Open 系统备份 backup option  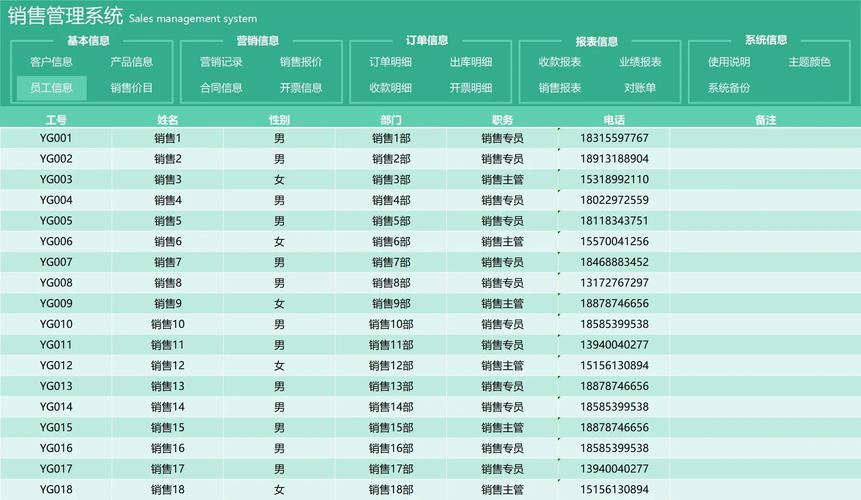[x=729, y=88]
